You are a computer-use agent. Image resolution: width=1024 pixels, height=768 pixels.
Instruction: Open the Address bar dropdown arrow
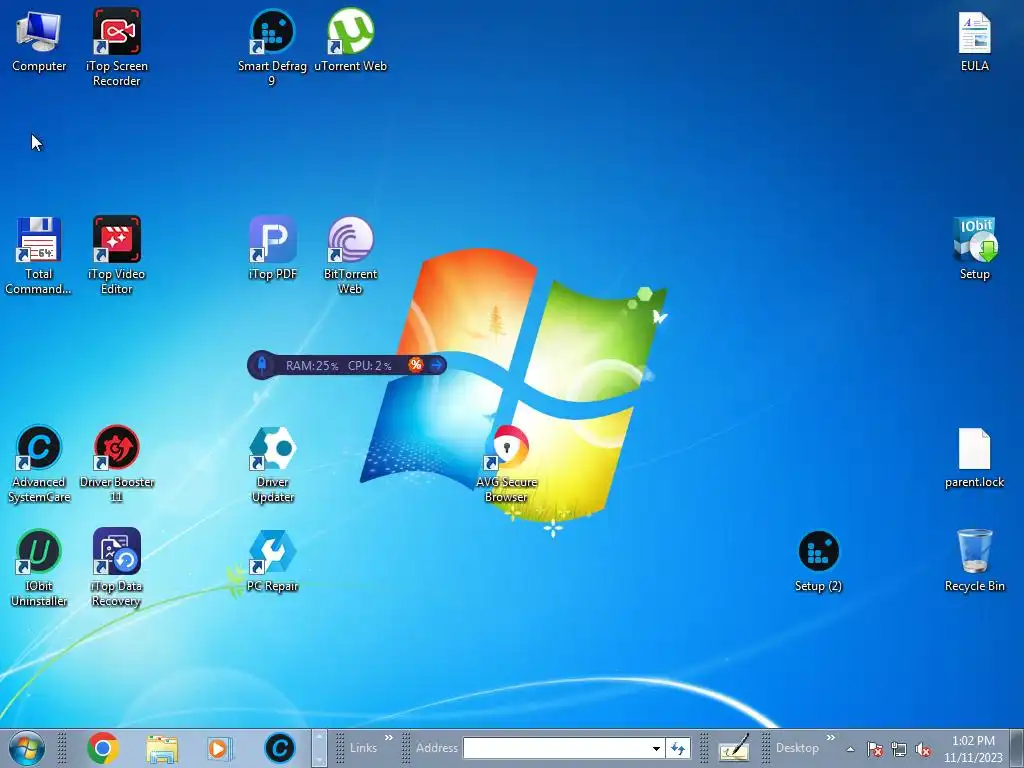click(656, 748)
